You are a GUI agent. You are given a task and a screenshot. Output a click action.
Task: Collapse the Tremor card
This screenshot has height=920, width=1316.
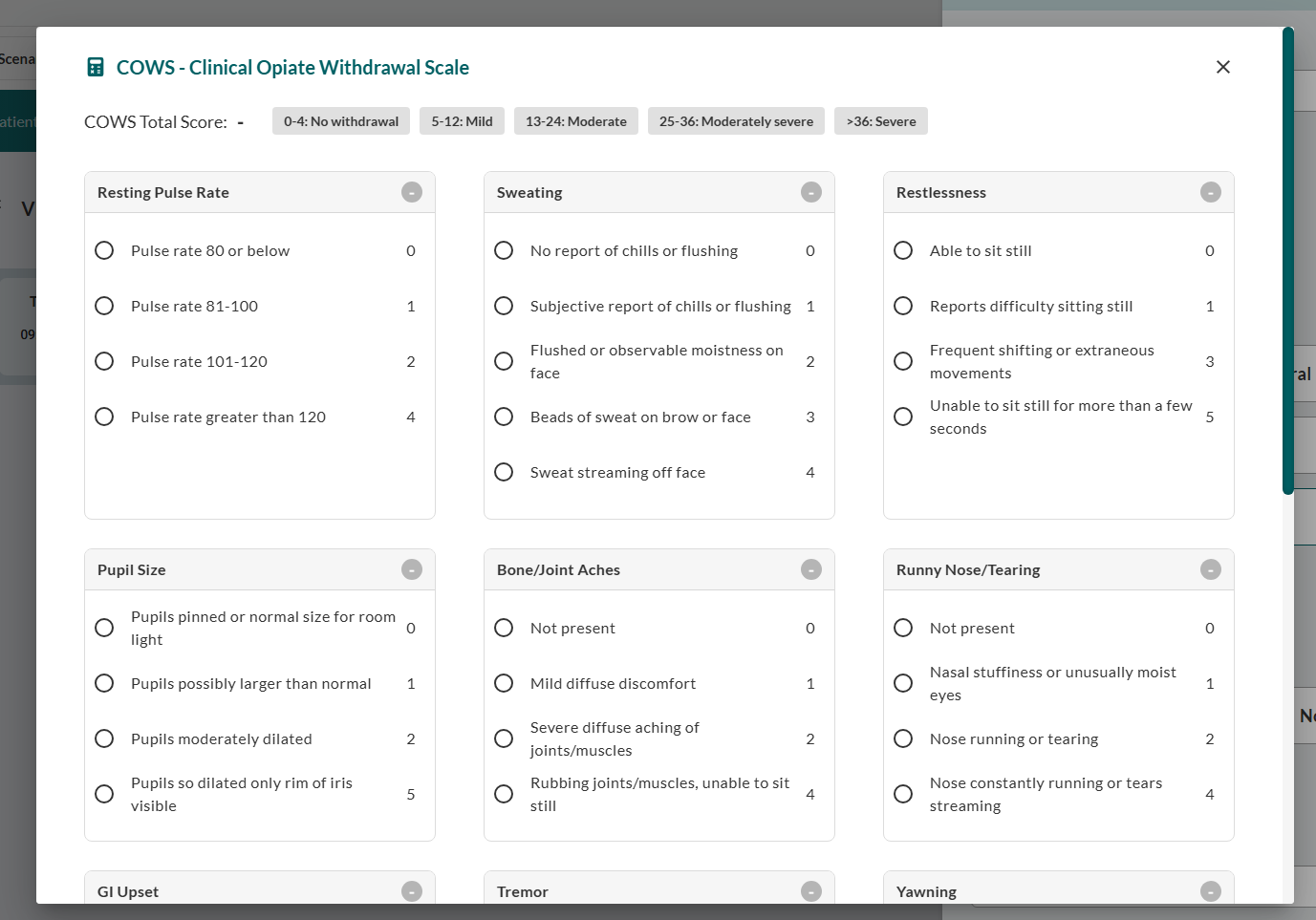click(x=811, y=891)
